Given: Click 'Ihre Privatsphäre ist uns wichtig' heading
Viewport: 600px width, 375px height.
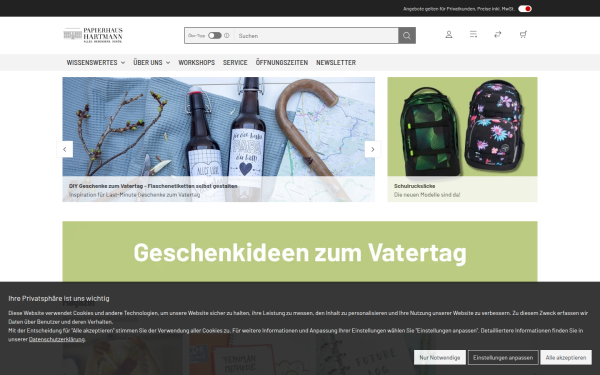Looking at the screenshot, I should (59, 298).
